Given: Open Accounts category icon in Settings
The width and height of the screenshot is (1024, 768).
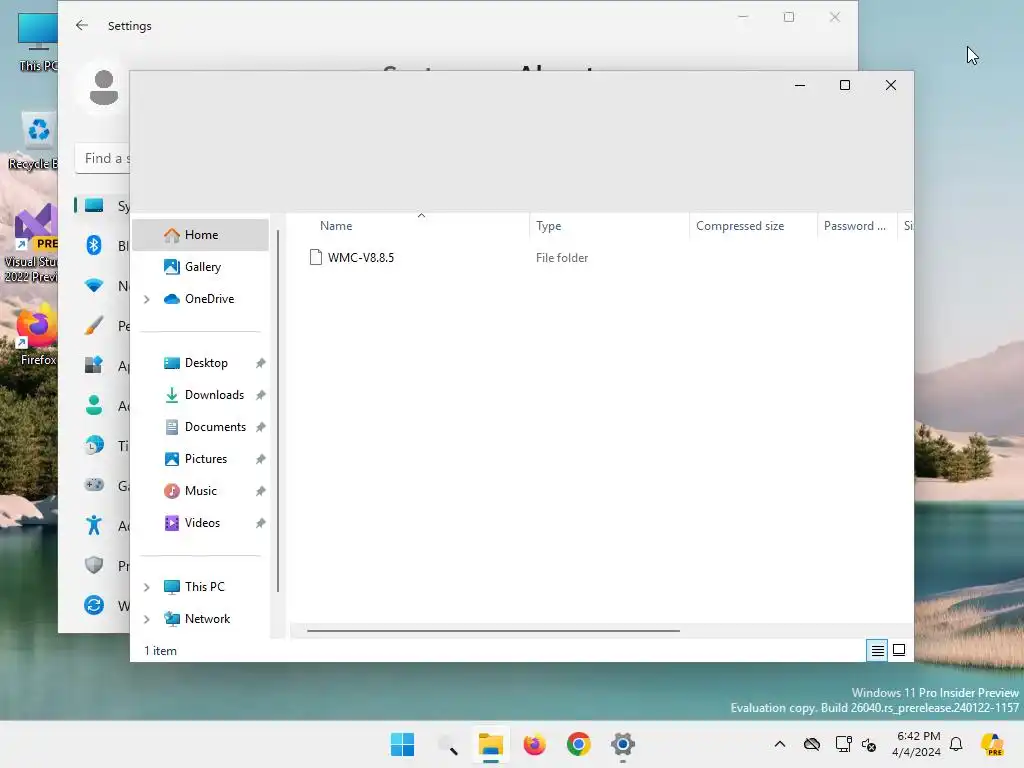Looking at the screenshot, I should click(94, 405).
